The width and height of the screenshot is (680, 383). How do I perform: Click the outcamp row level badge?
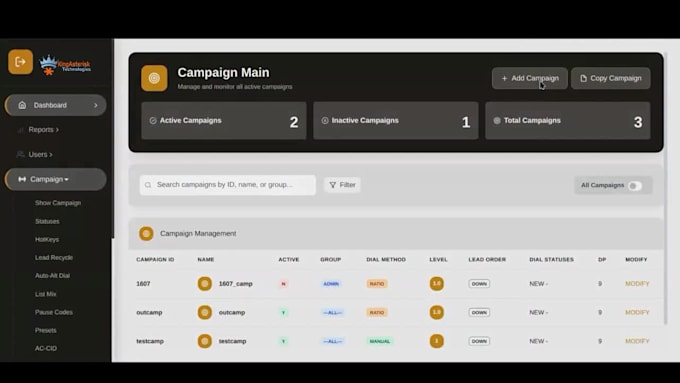click(437, 312)
